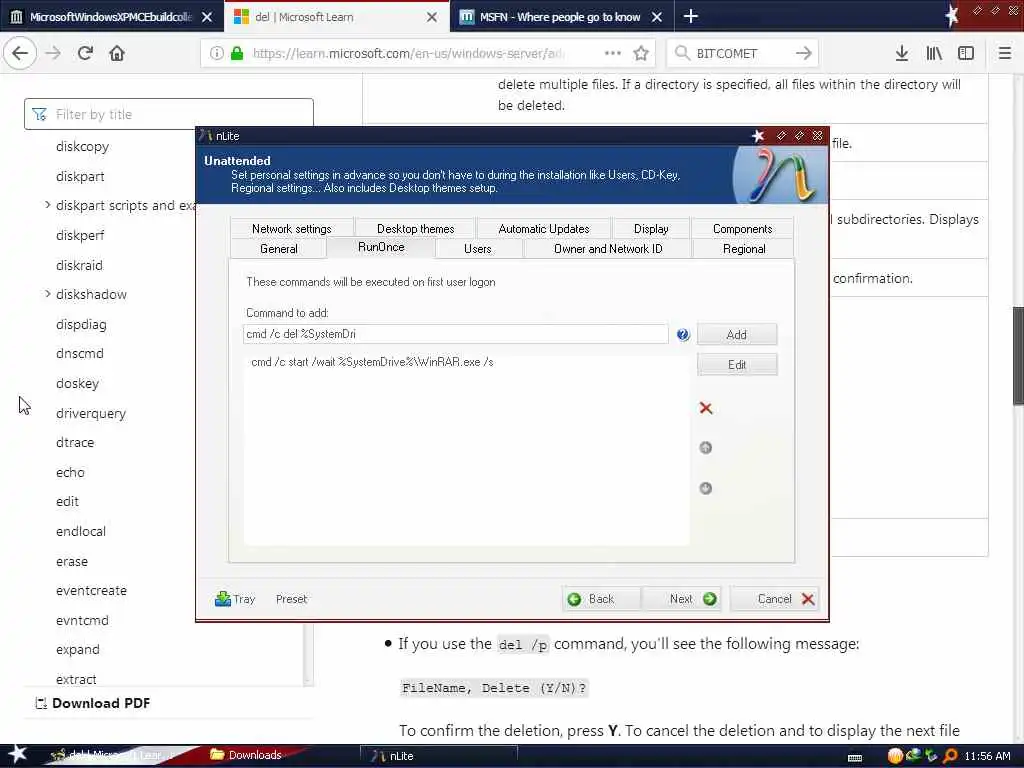Select the RunOnce tab
This screenshot has width=1024, height=768.
[381, 248]
